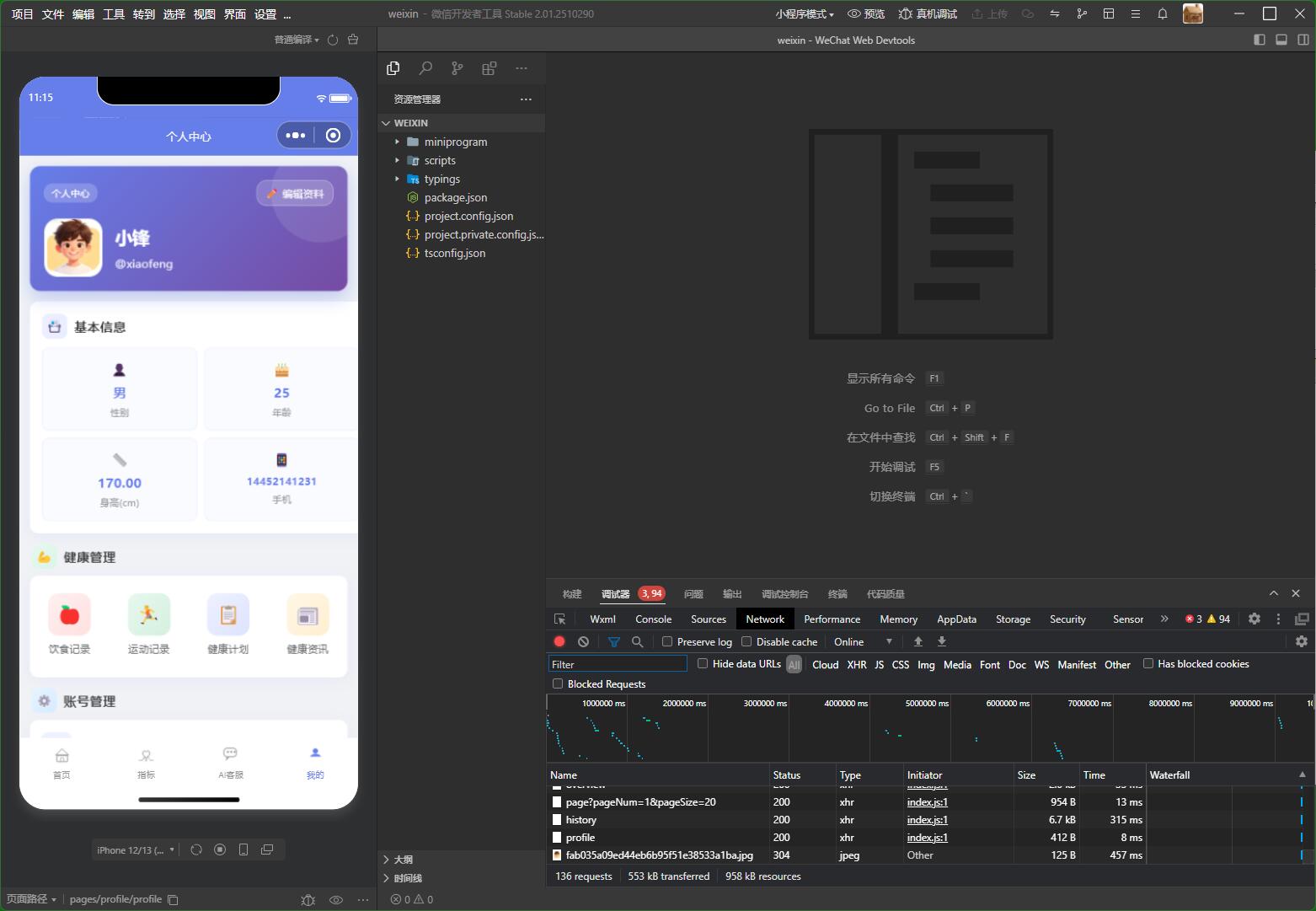Switch to the AppData tab
Viewport: 1316px width, 911px height.
tap(956, 619)
